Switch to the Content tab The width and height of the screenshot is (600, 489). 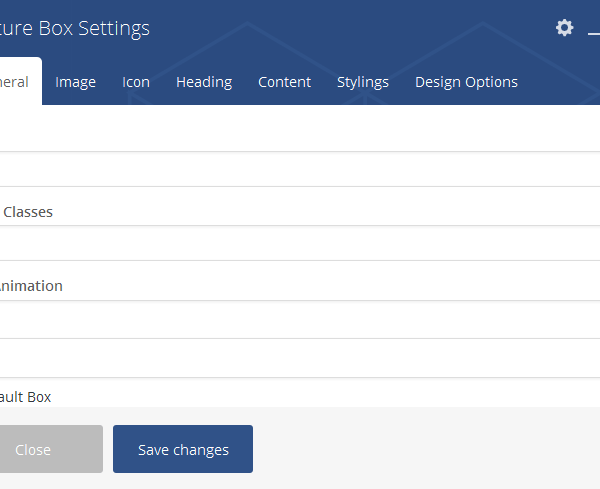[284, 82]
